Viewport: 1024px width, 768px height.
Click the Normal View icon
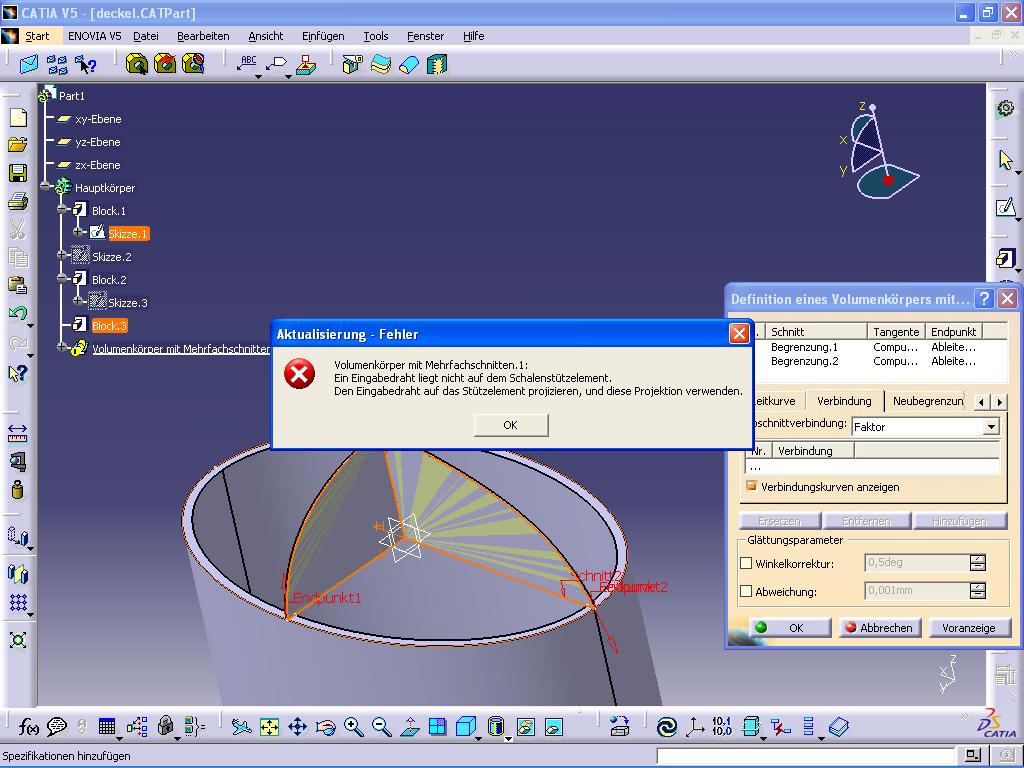tap(409, 726)
